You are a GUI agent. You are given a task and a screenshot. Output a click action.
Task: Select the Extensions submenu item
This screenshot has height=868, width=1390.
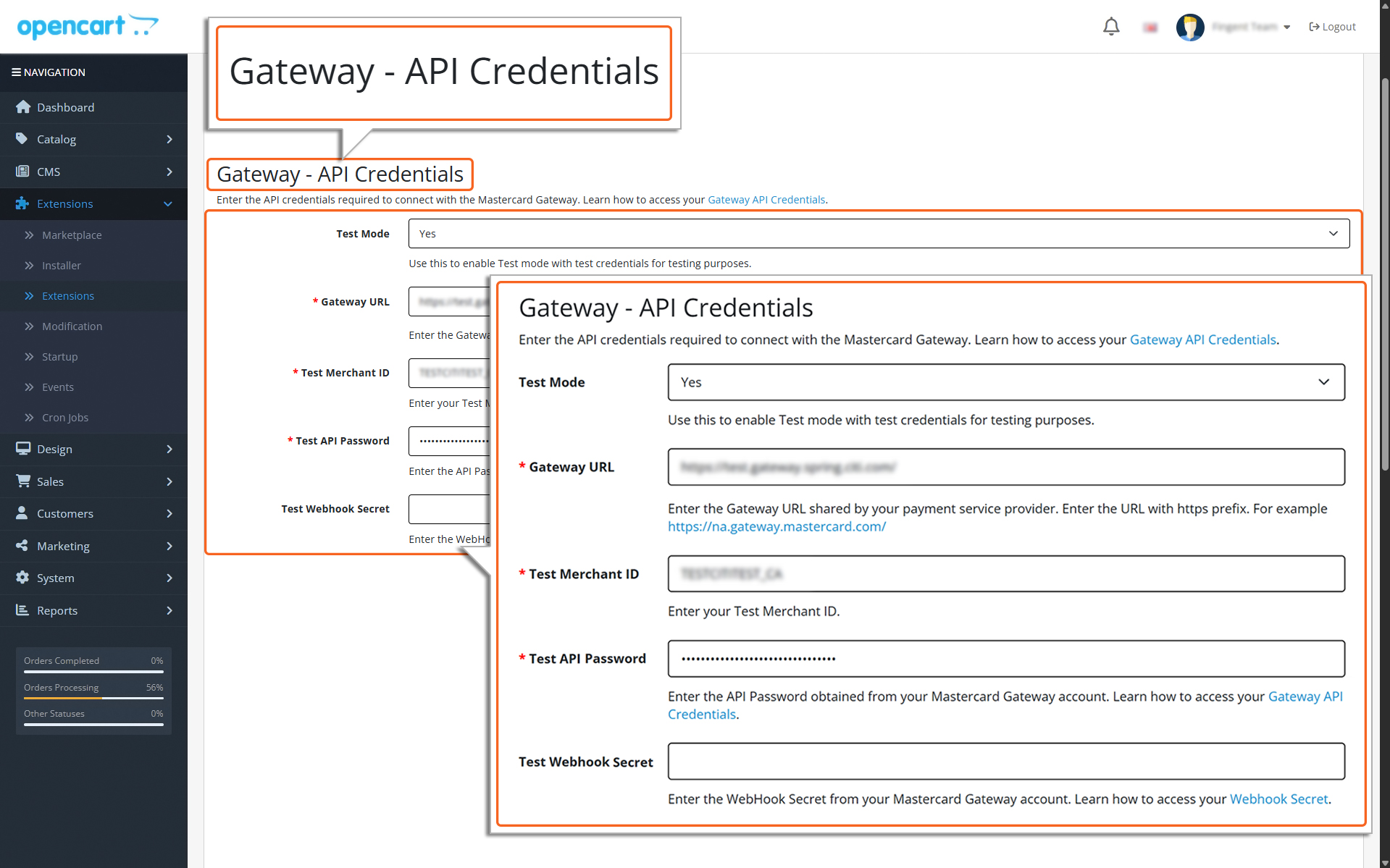[93, 296]
